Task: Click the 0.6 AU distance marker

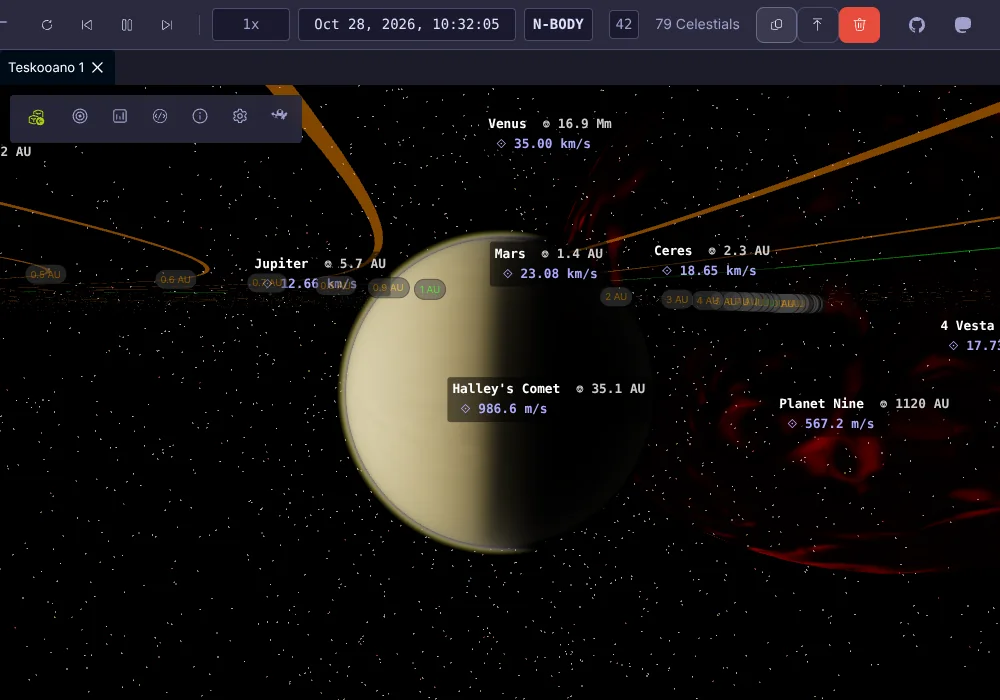Action: (x=175, y=279)
